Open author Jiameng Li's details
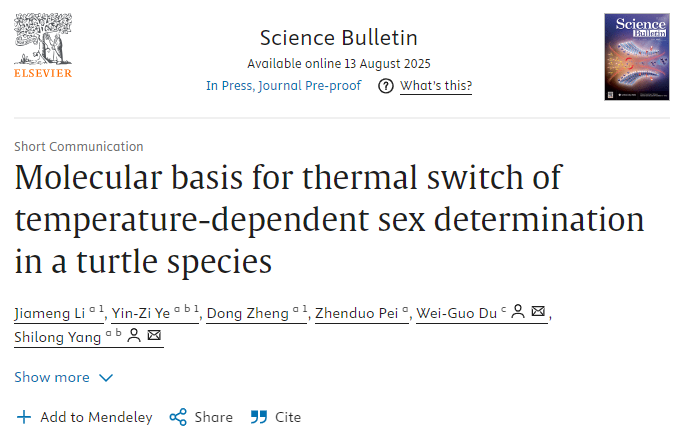The width and height of the screenshot is (679, 432). tap(48, 314)
